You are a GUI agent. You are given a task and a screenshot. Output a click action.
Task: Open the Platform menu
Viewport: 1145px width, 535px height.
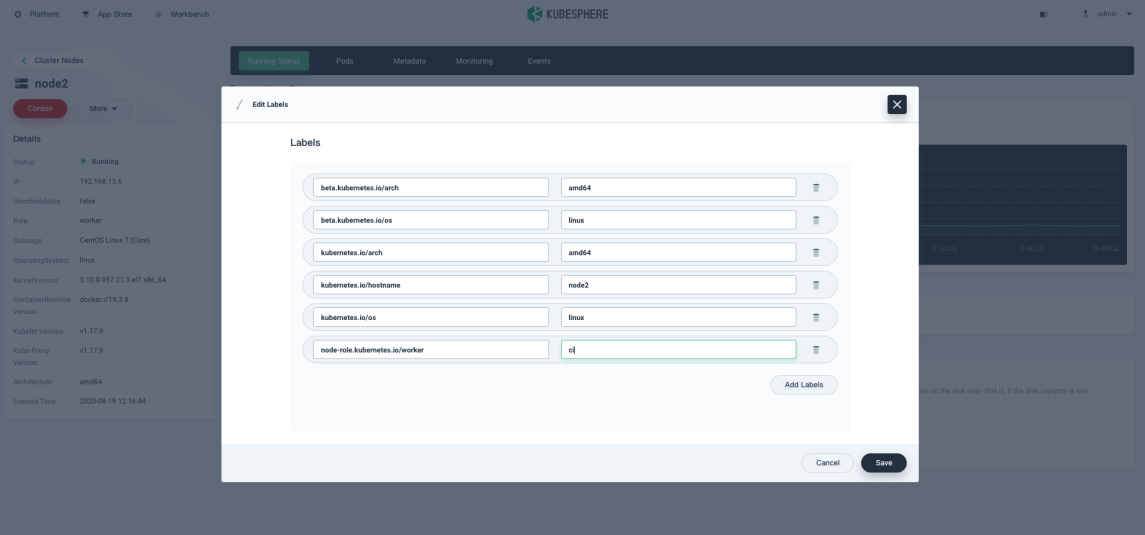(x=37, y=14)
